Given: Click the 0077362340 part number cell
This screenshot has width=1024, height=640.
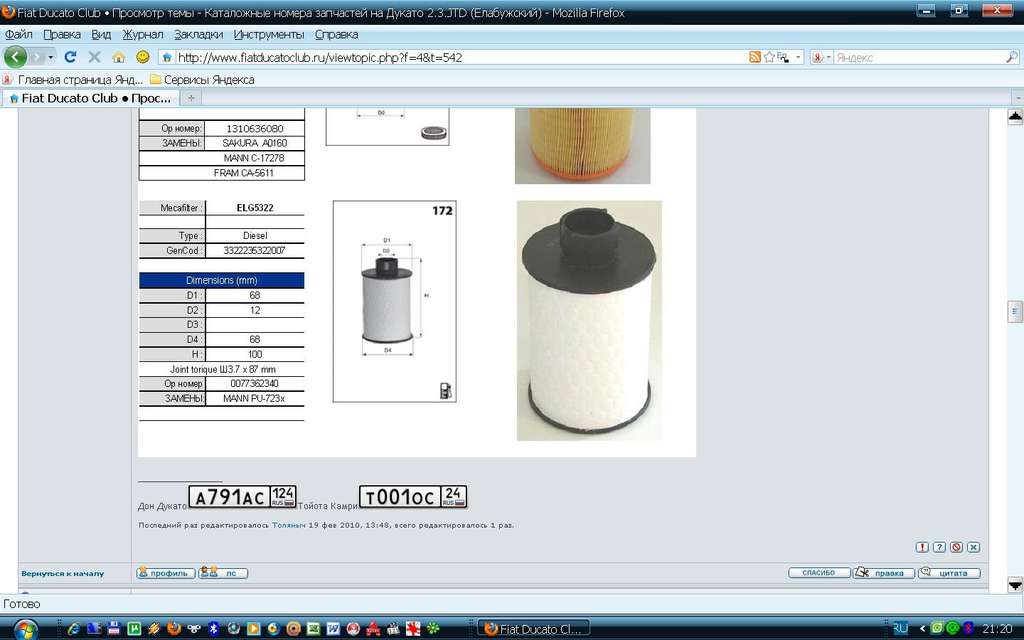Looking at the screenshot, I should click(x=255, y=384).
